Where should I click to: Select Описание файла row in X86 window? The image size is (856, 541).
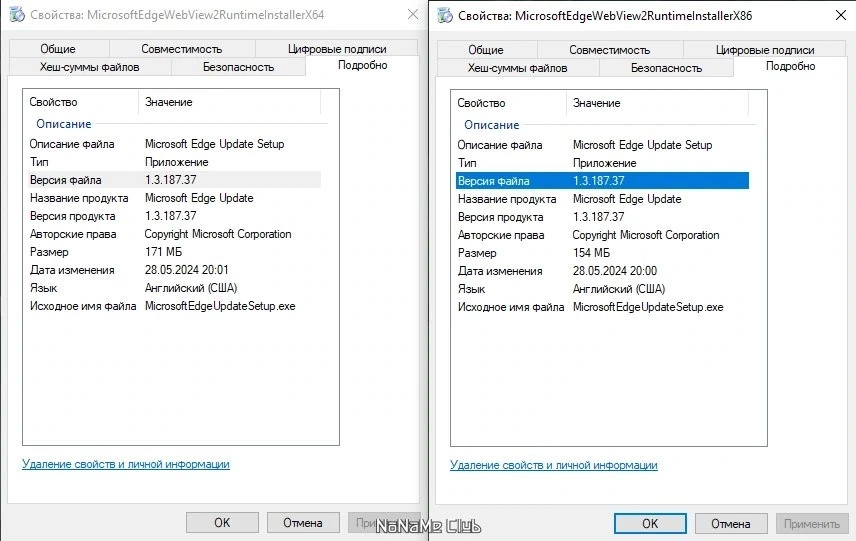pos(602,145)
